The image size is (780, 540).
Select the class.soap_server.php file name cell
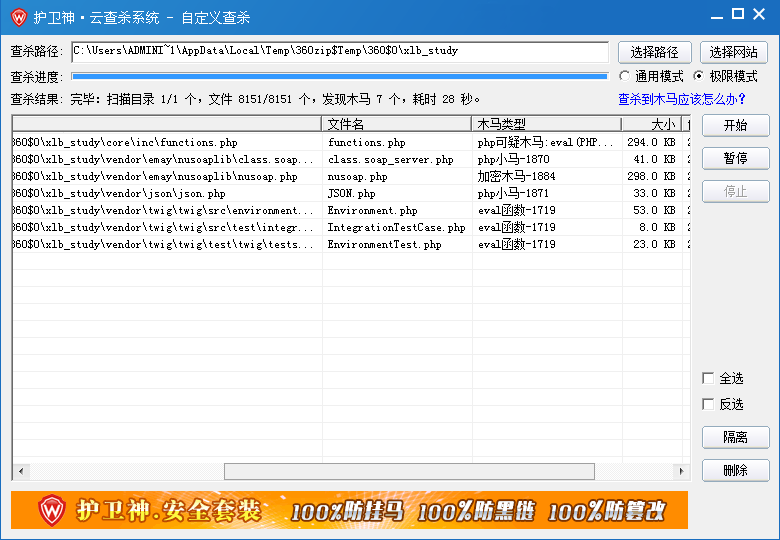[397, 160]
